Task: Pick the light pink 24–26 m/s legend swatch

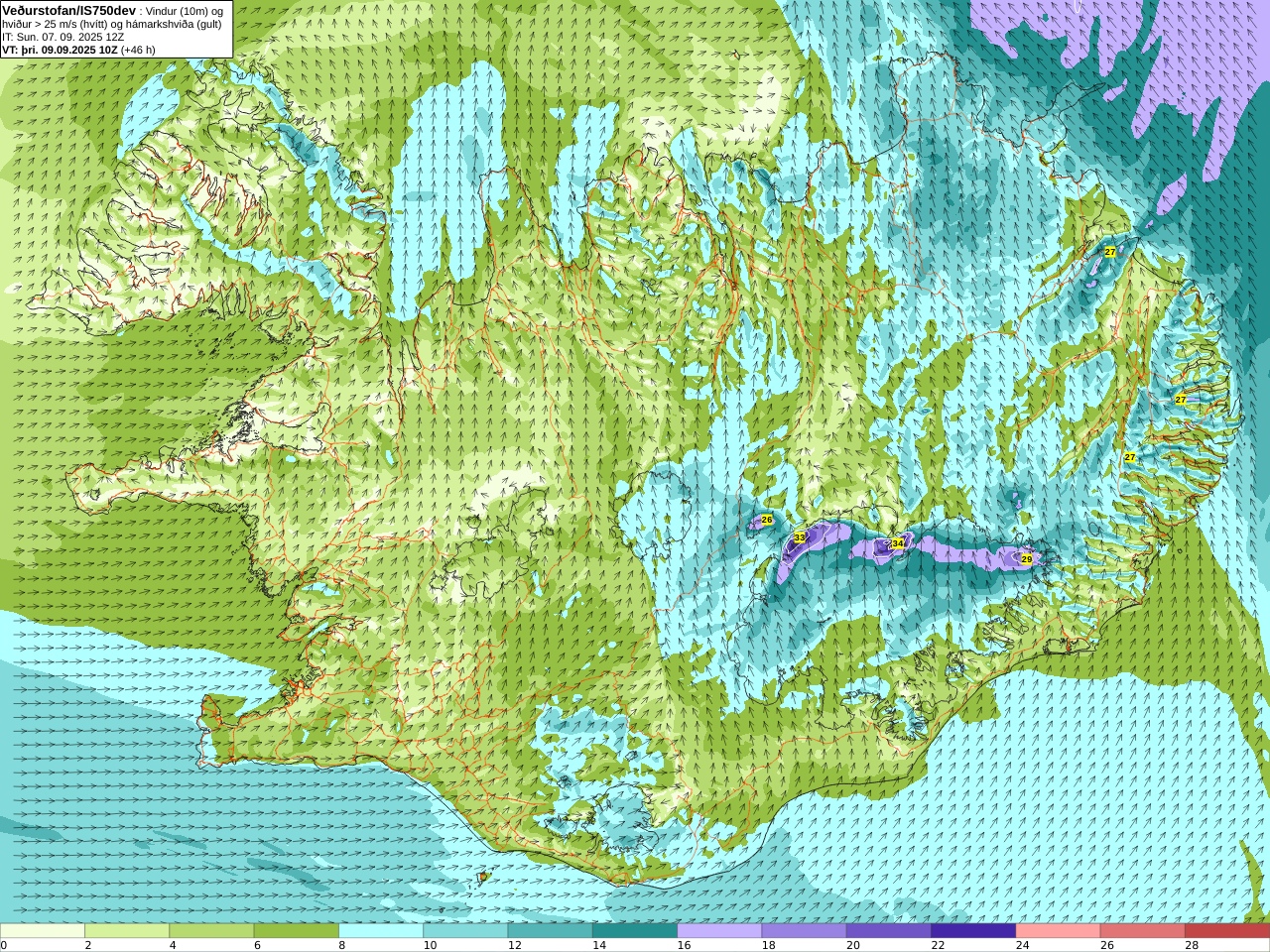Action: click(1058, 931)
